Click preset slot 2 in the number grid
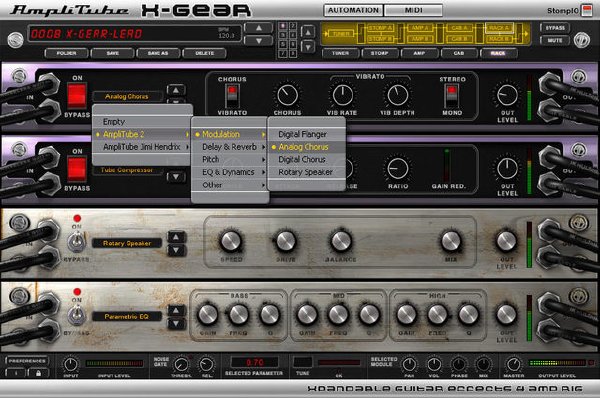The width and height of the screenshot is (600, 398). point(292,26)
